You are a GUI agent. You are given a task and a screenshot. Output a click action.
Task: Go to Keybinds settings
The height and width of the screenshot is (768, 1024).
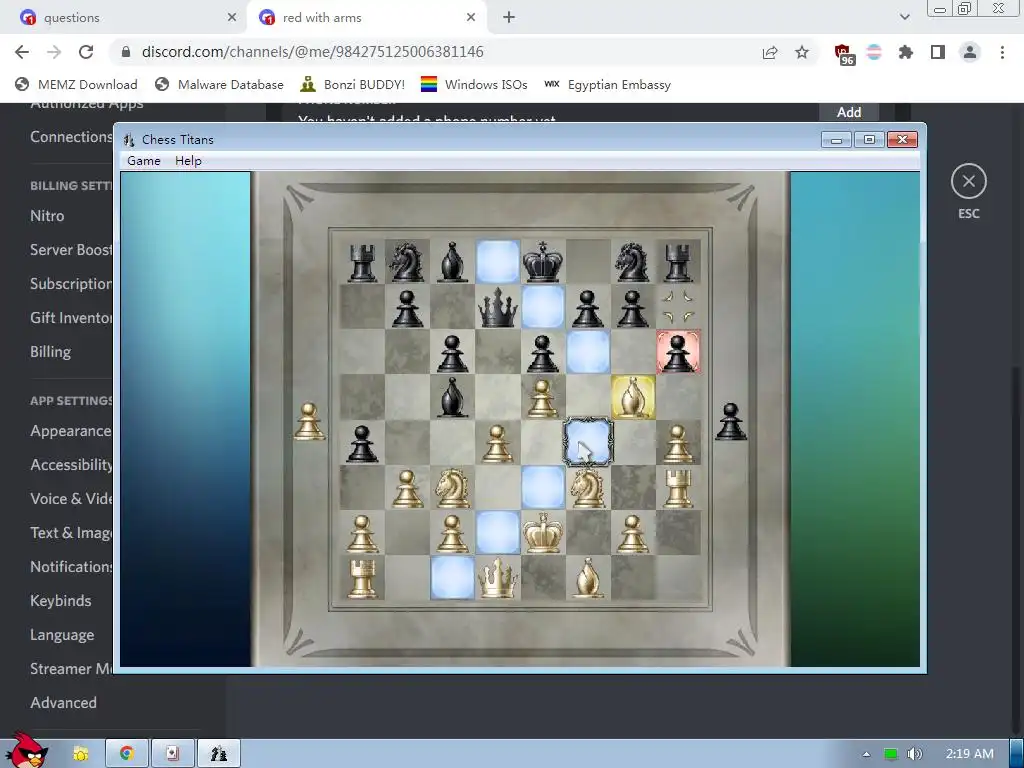tap(61, 601)
